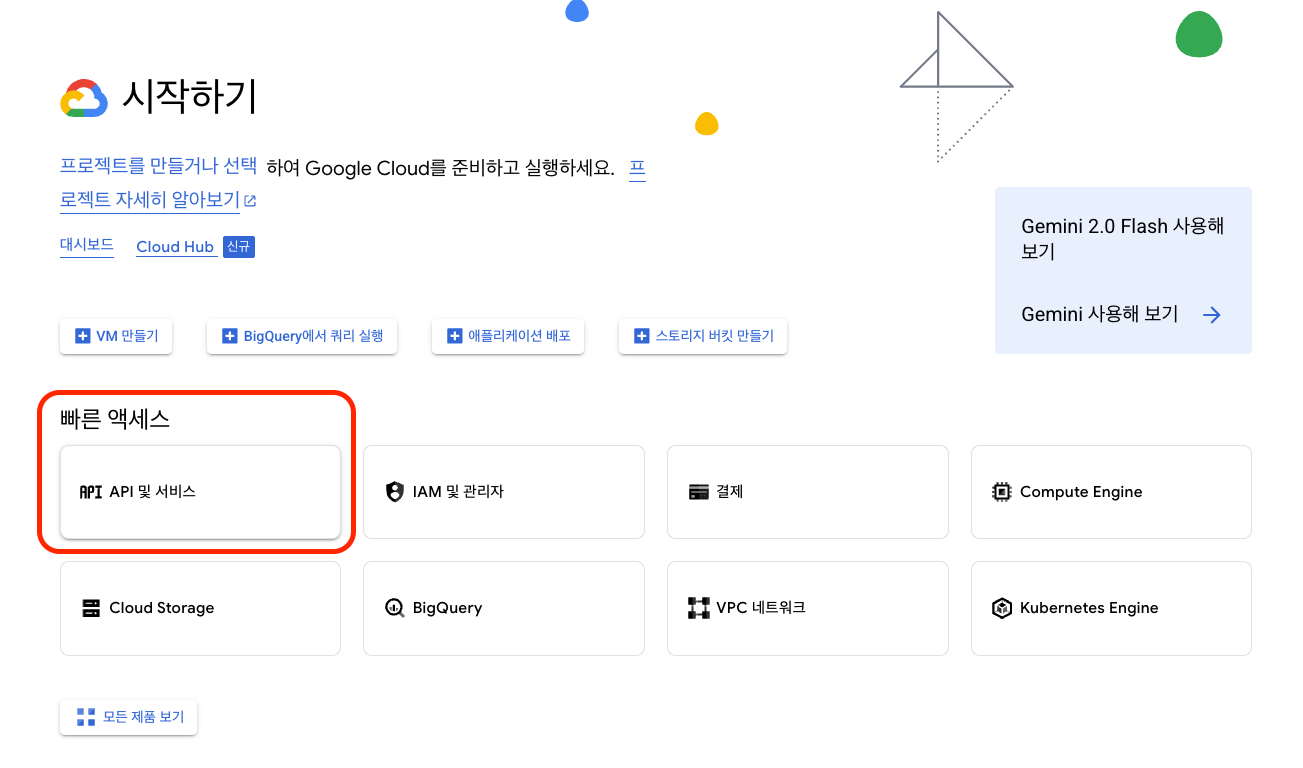Open the 프로젝트 자세히 알아보기 link
The width and height of the screenshot is (1303, 768).
[x=150, y=199]
